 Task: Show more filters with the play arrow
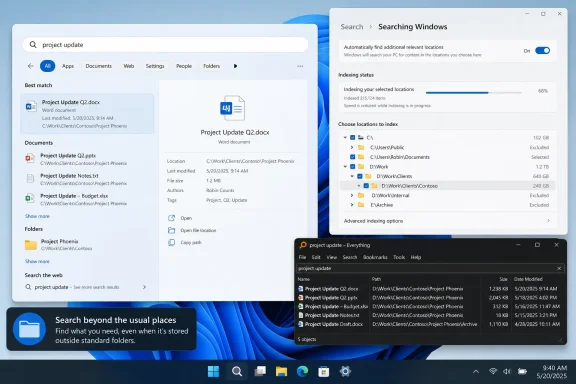pyautogui.click(x=235, y=66)
